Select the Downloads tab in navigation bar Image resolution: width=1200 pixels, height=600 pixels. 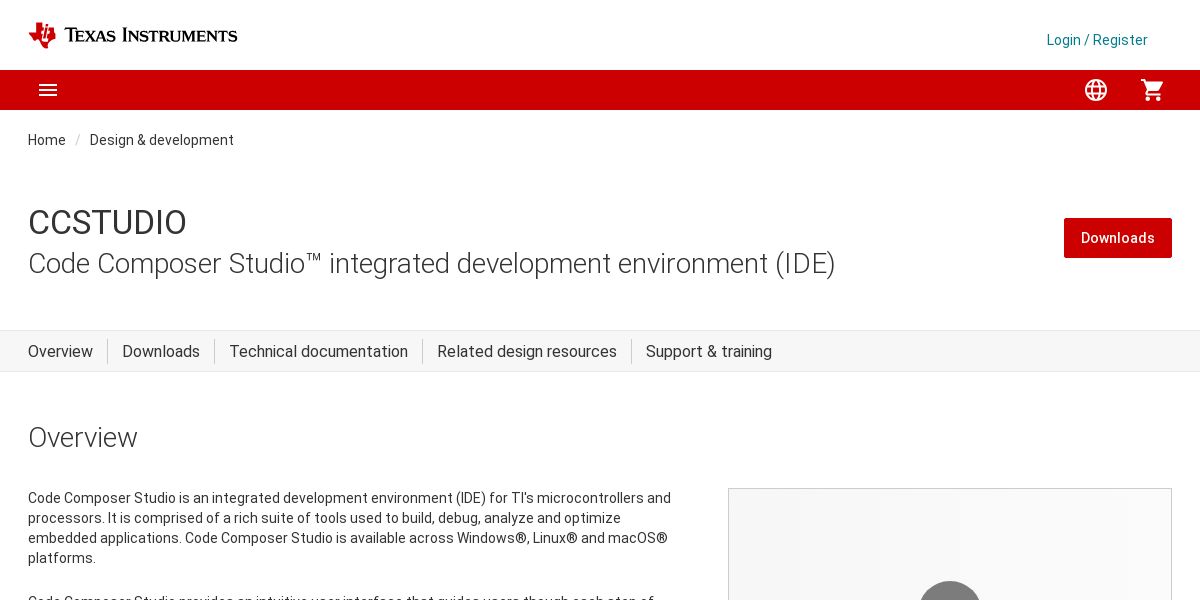tap(161, 351)
